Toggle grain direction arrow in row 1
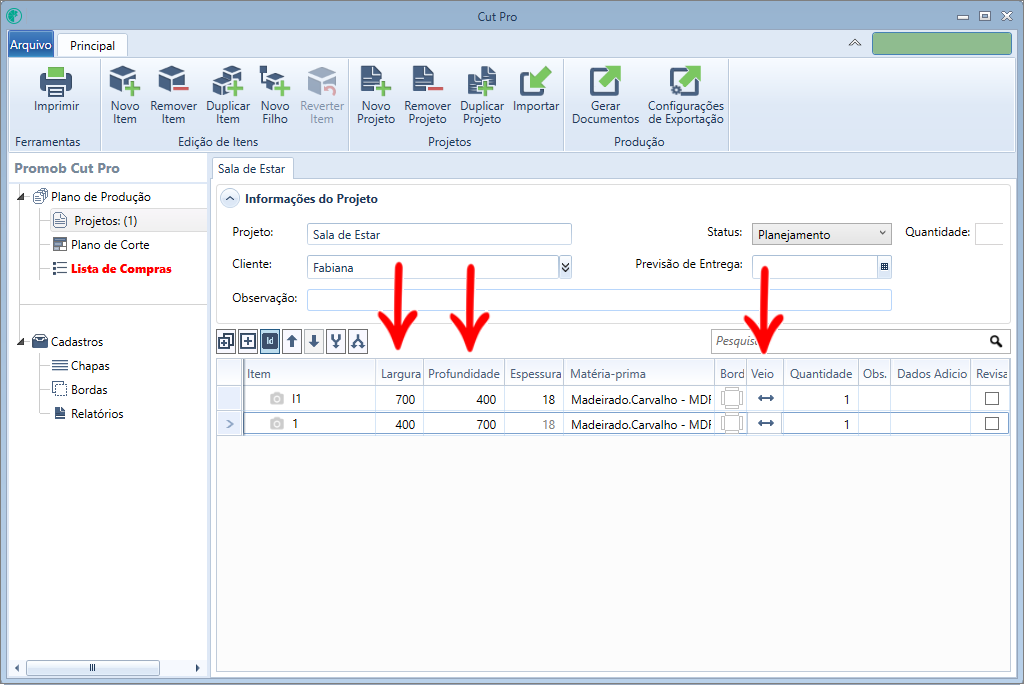This screenshot has height=685, width=1024. [765, 423]
